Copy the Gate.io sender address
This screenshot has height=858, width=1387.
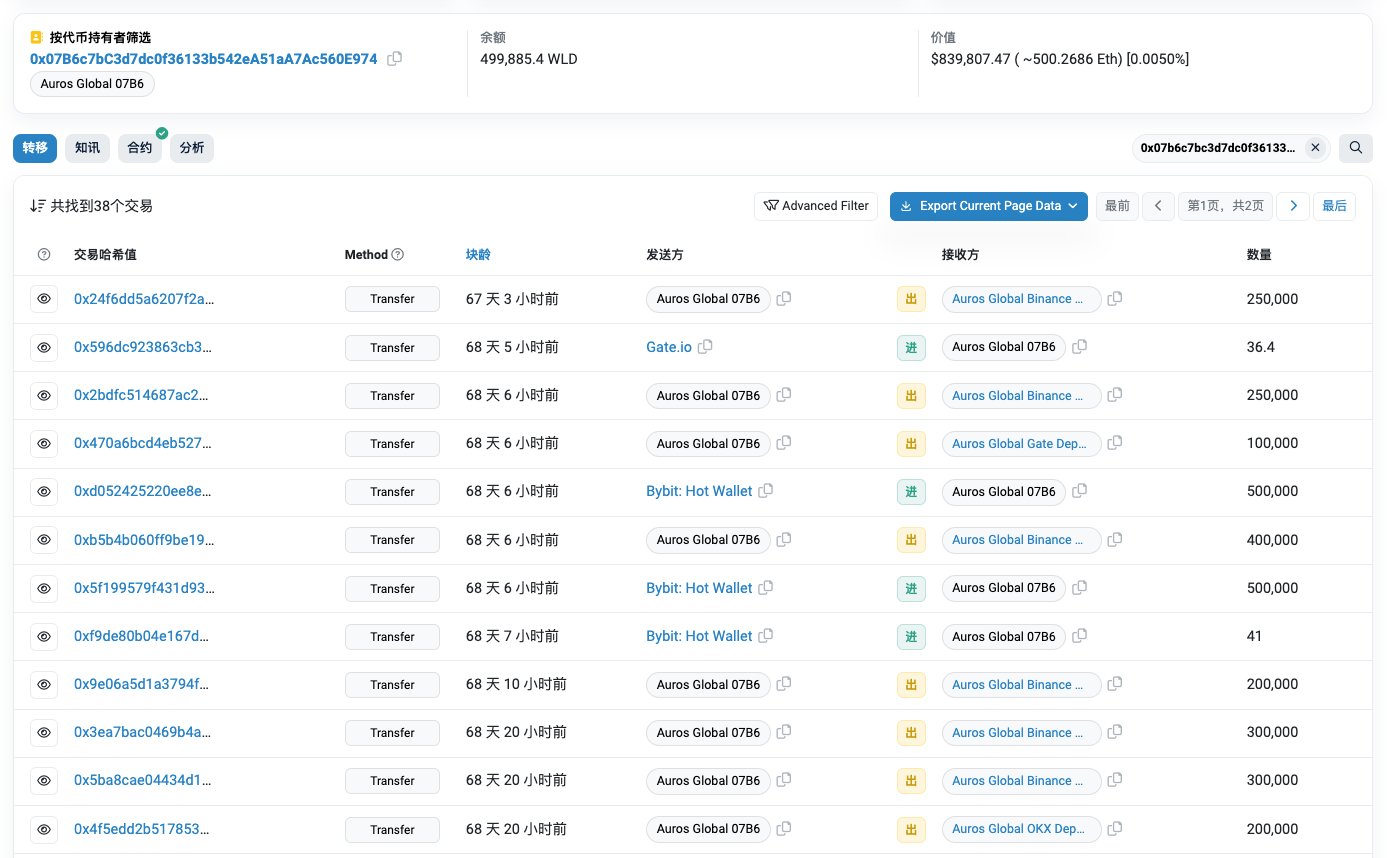pos(705,347)
